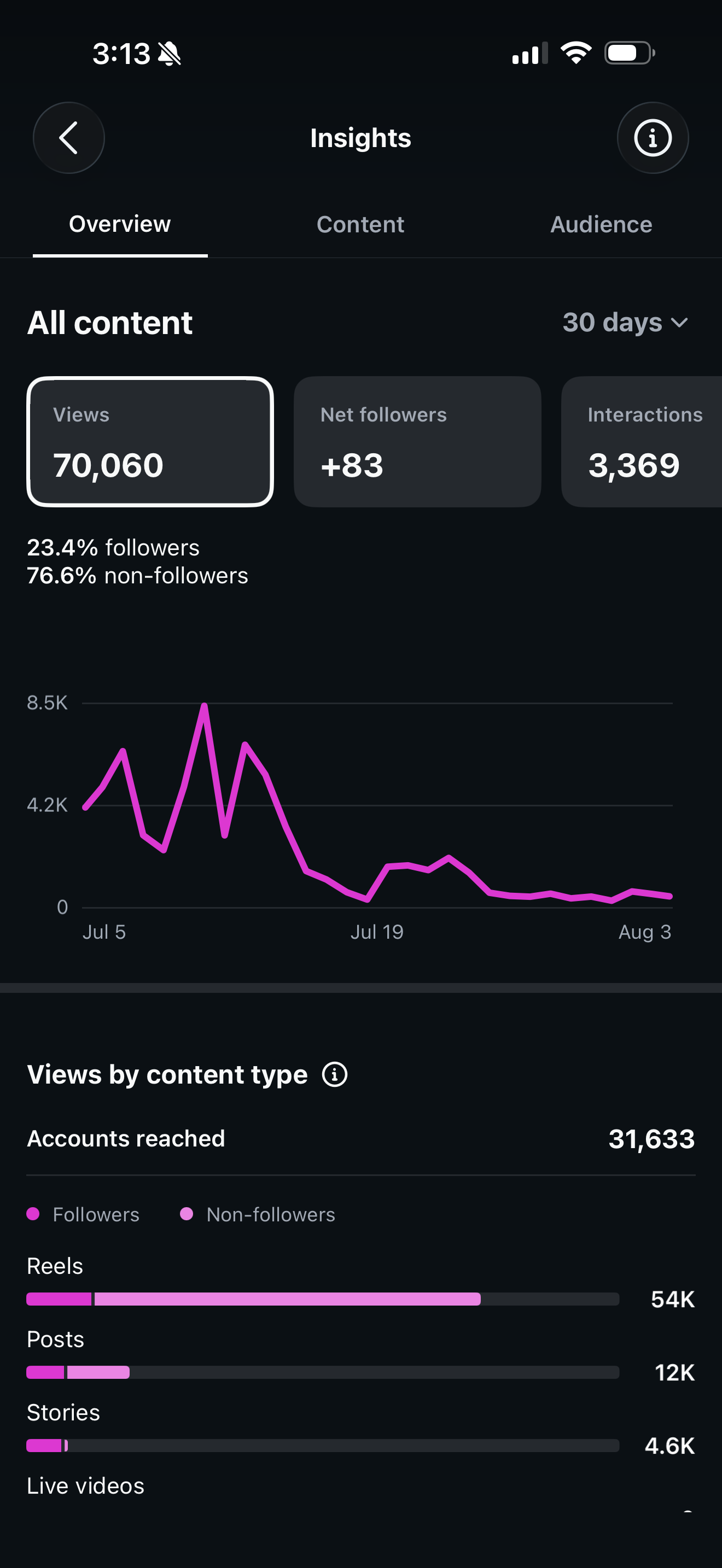Viewport: 722px width, 1568px height.
Task: Open the 30 days period dropdown
Action: pos(625,322)
